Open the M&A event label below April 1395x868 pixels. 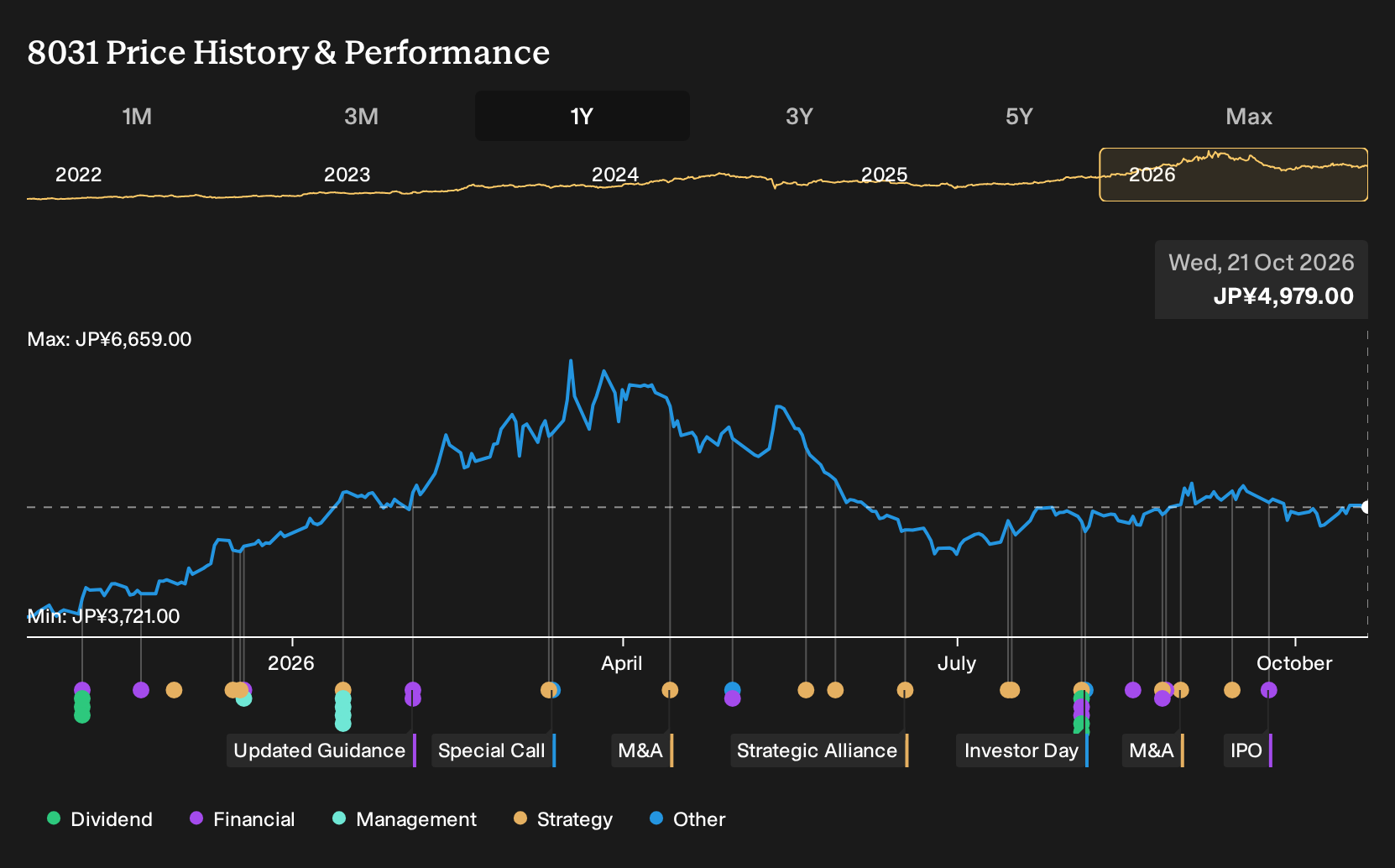pyautogui.click(x=642, y=750)
